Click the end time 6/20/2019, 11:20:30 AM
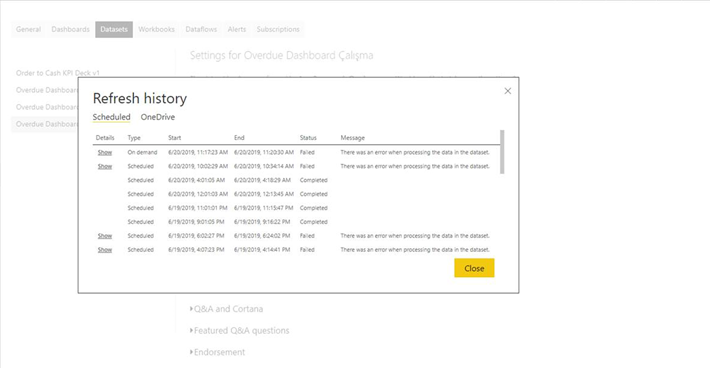 click(264, 153)
